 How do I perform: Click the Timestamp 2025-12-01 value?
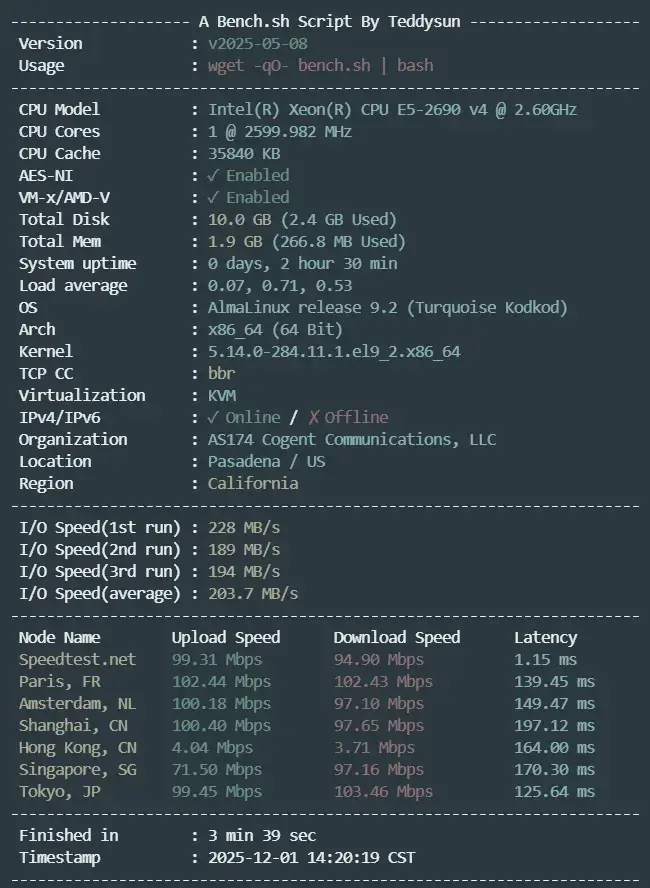point(311,857)
